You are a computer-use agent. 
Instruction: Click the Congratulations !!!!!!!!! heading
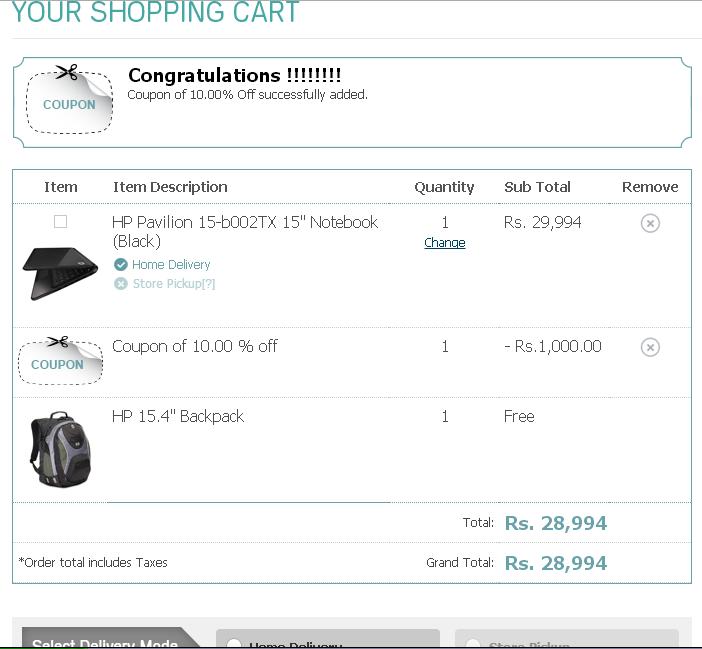(x=235, y=75)
